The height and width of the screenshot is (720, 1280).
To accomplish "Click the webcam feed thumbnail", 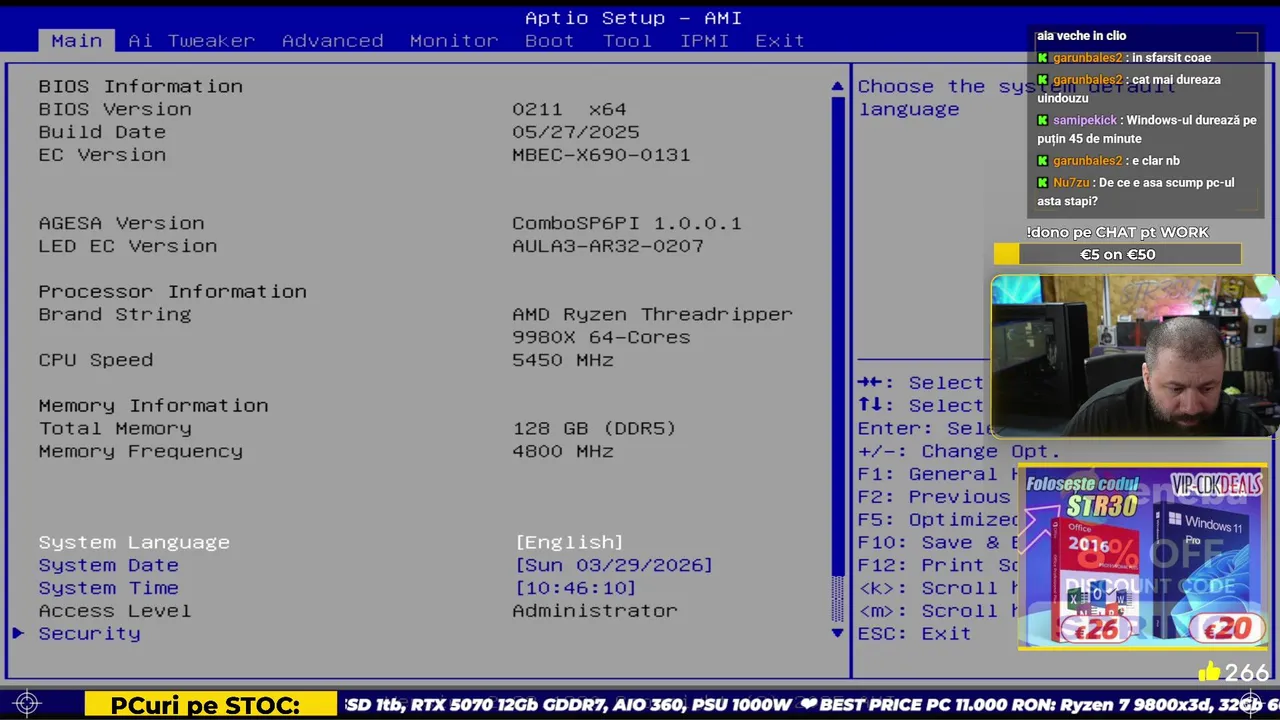I will tap(1135, 357).
